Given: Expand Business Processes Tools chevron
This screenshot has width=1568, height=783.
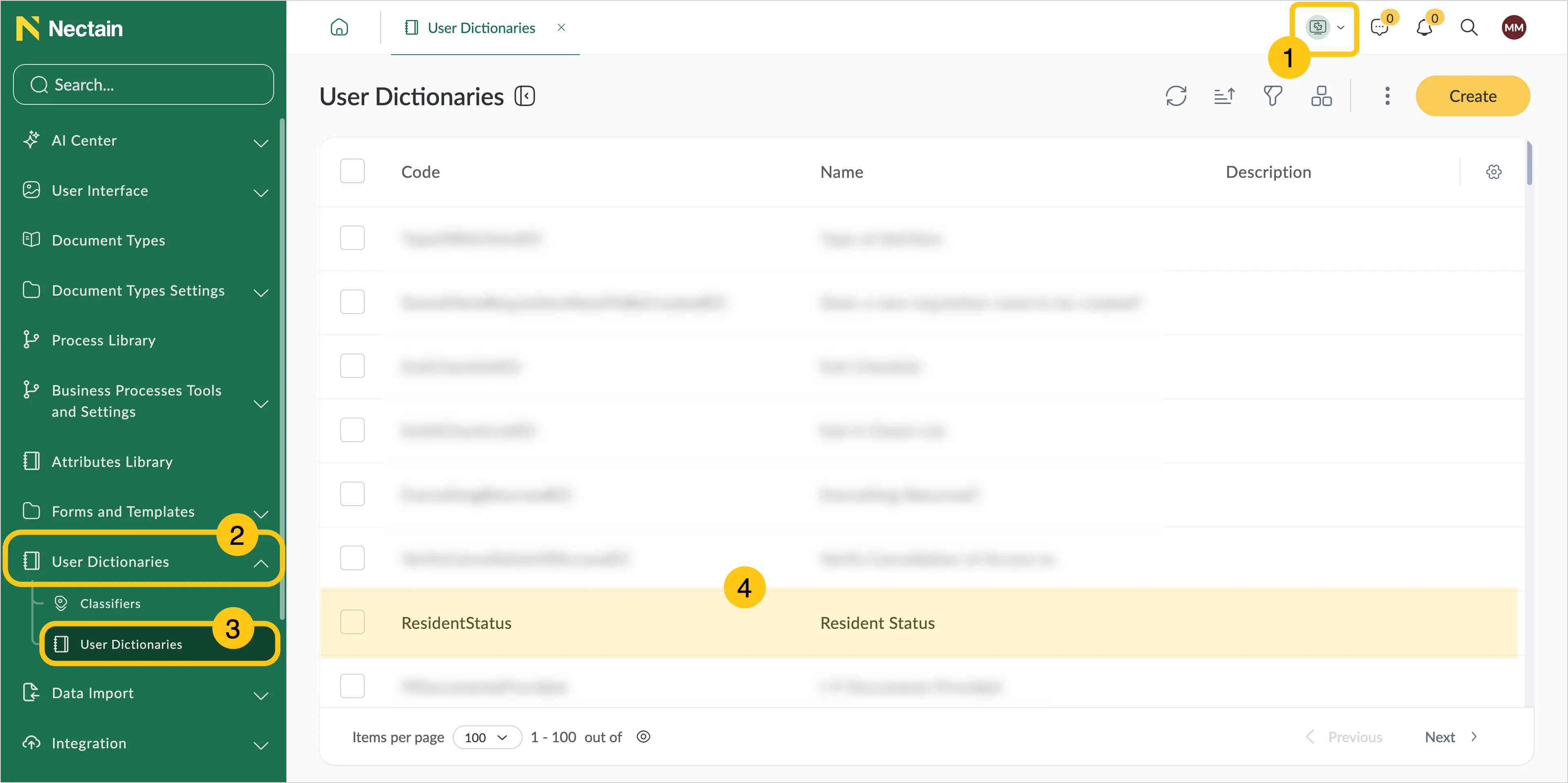Looking at the screenshot, I should [261, 404].
